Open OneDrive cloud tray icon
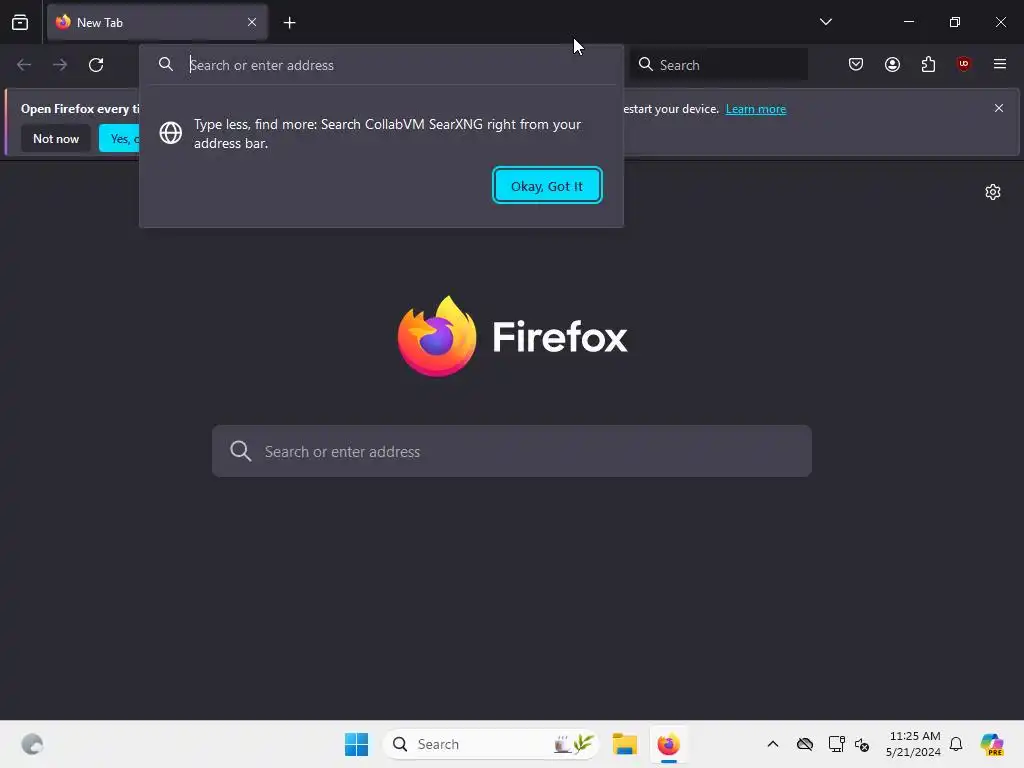The image size is (1024, 768). tap(805, 744)
